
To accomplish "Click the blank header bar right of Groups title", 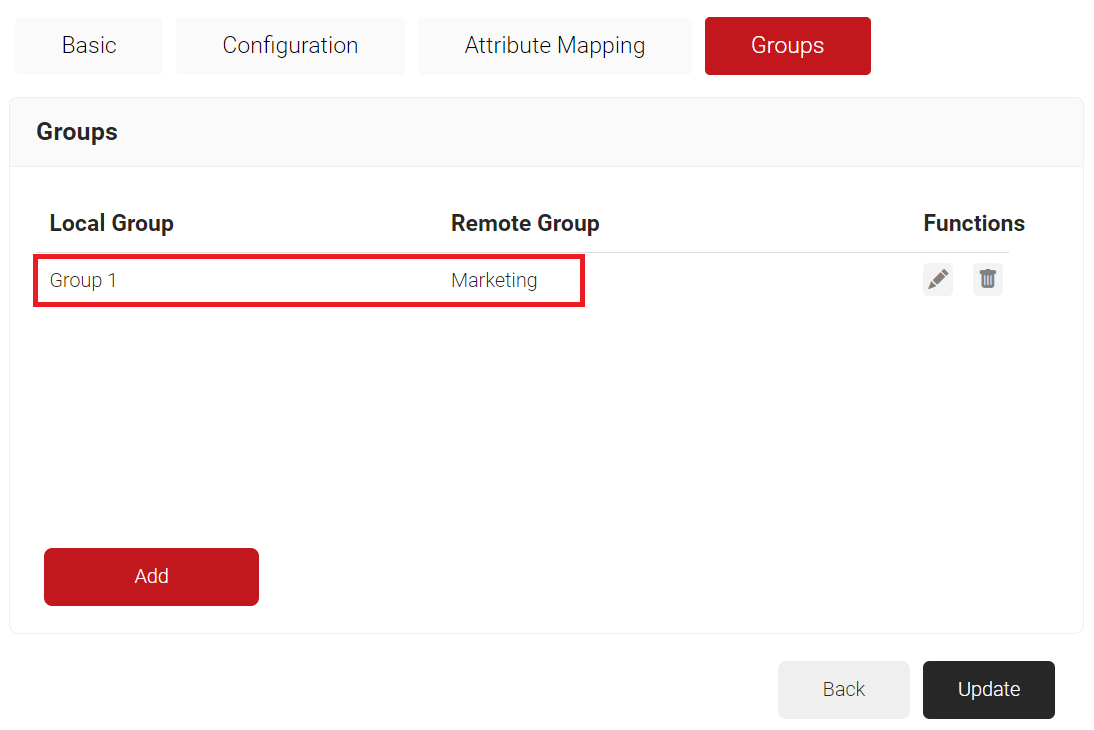I will [600, 132].
